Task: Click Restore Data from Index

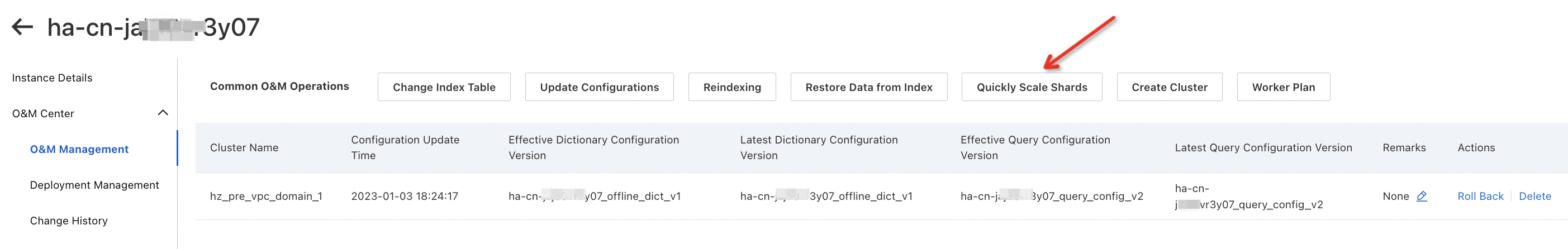Action: pos(868,87)
